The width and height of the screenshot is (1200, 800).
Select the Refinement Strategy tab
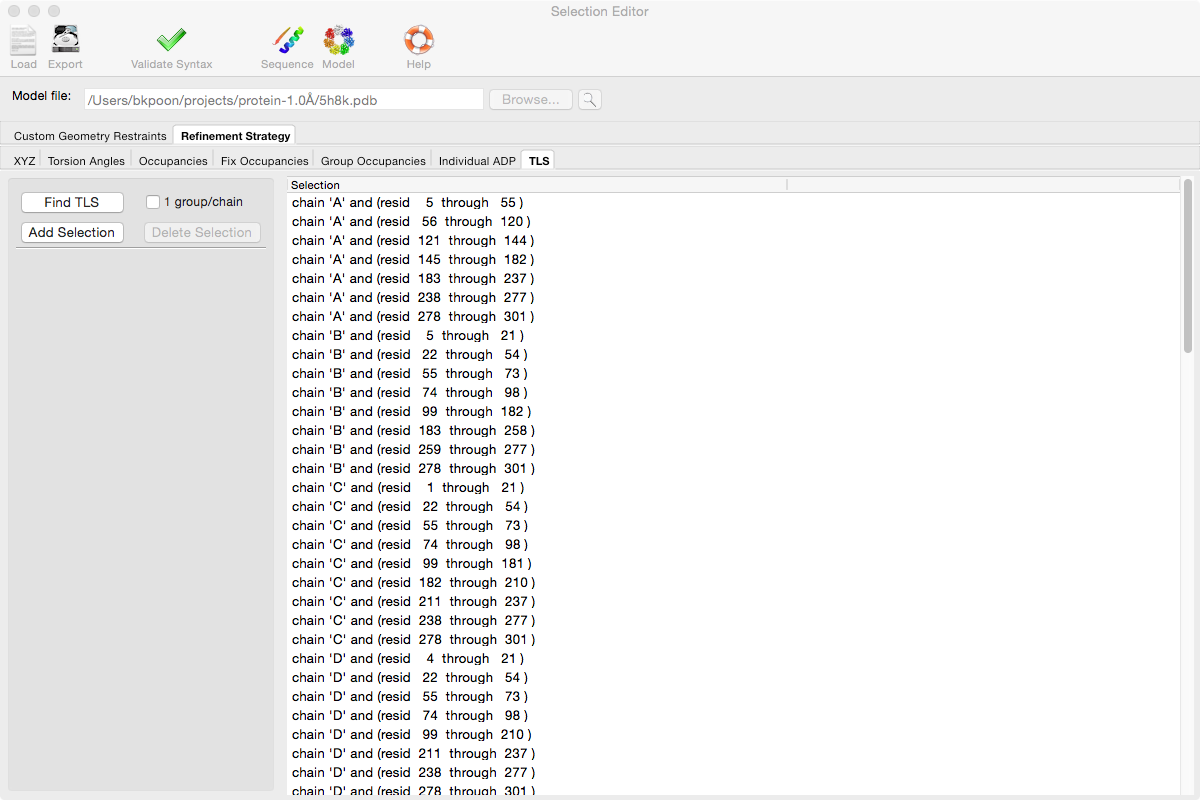pos(233,136)
